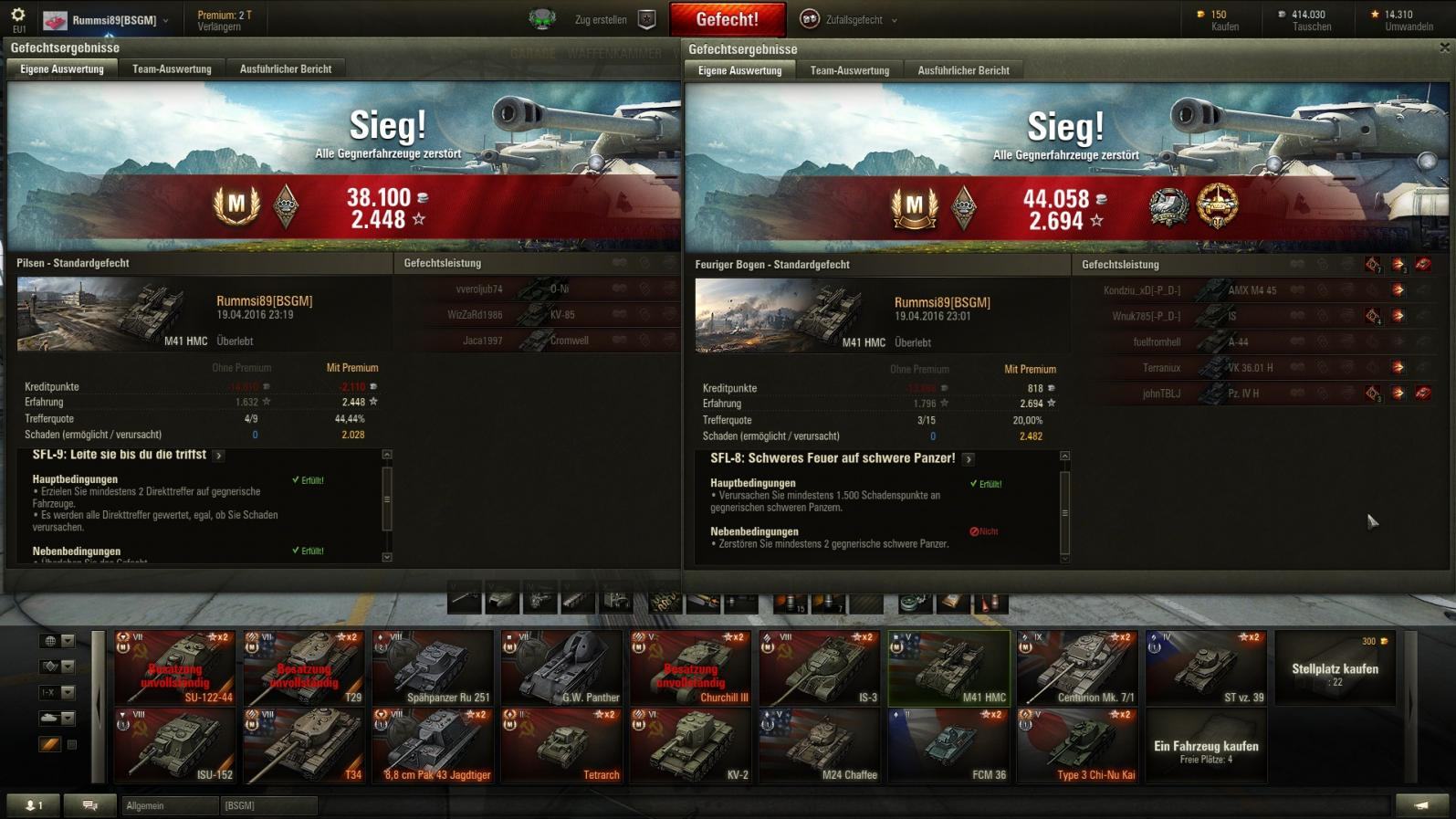Click the golden medal in right results
The height and width of the screenshot is (819, 1456).
(1218, 206)
